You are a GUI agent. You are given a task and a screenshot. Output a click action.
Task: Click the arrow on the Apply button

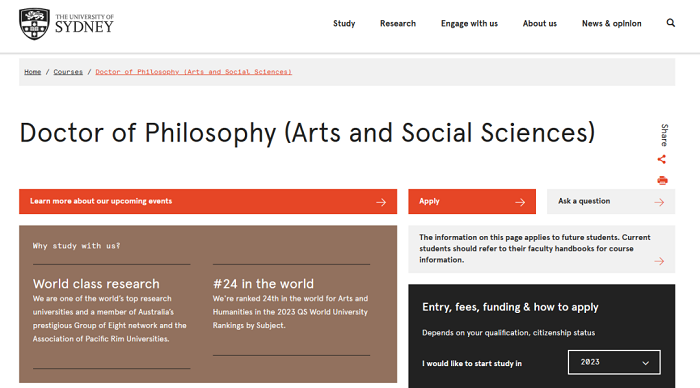520,202
